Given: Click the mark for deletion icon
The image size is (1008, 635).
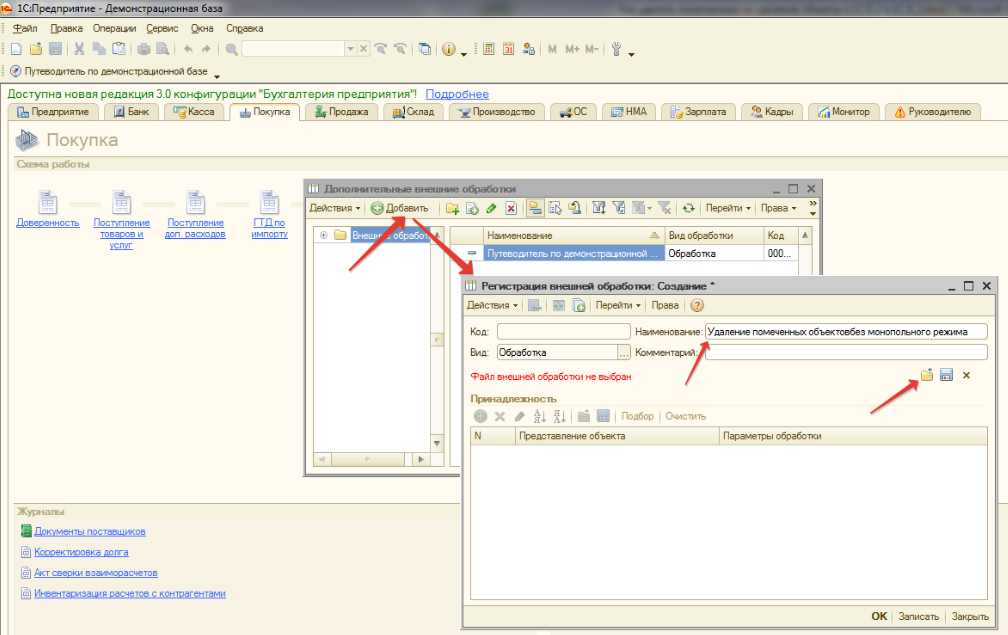Looking at the screenshot, I should (x=510, y=208).
